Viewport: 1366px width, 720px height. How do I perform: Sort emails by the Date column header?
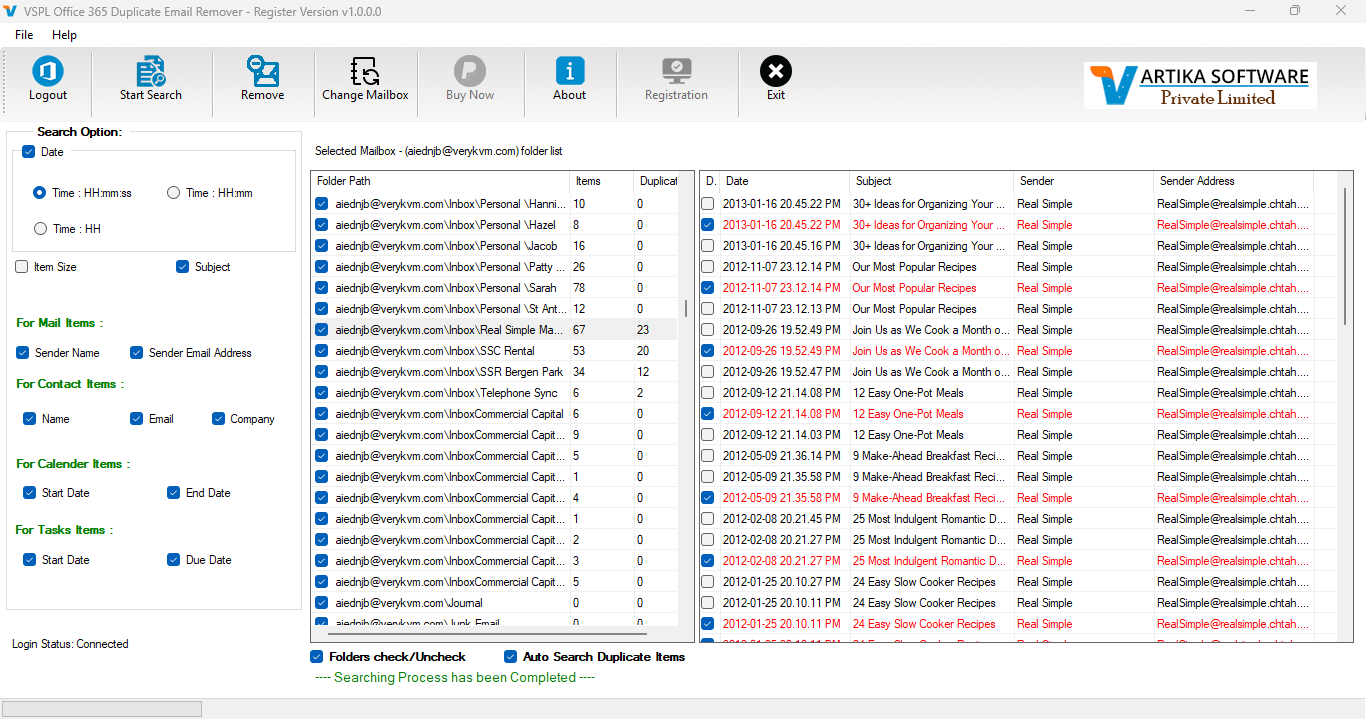point(785,181)
